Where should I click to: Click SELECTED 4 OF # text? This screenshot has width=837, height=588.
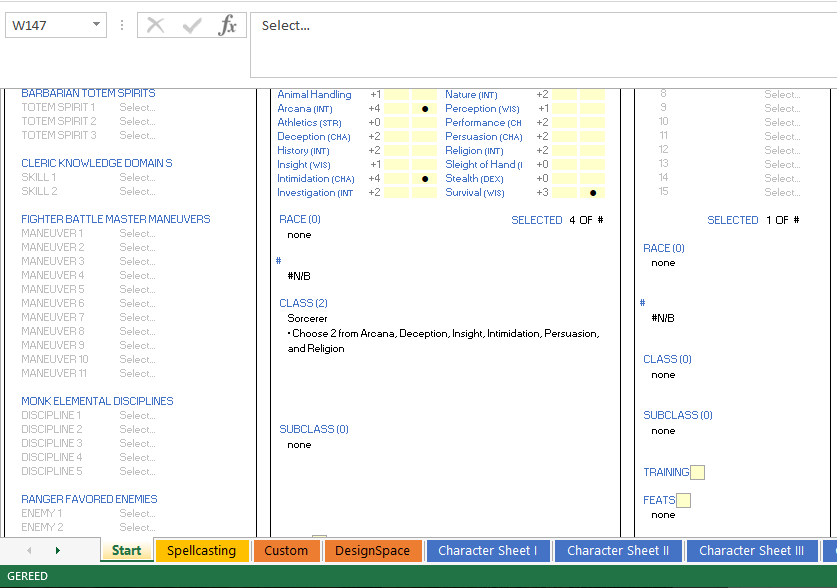click(557, 220)
